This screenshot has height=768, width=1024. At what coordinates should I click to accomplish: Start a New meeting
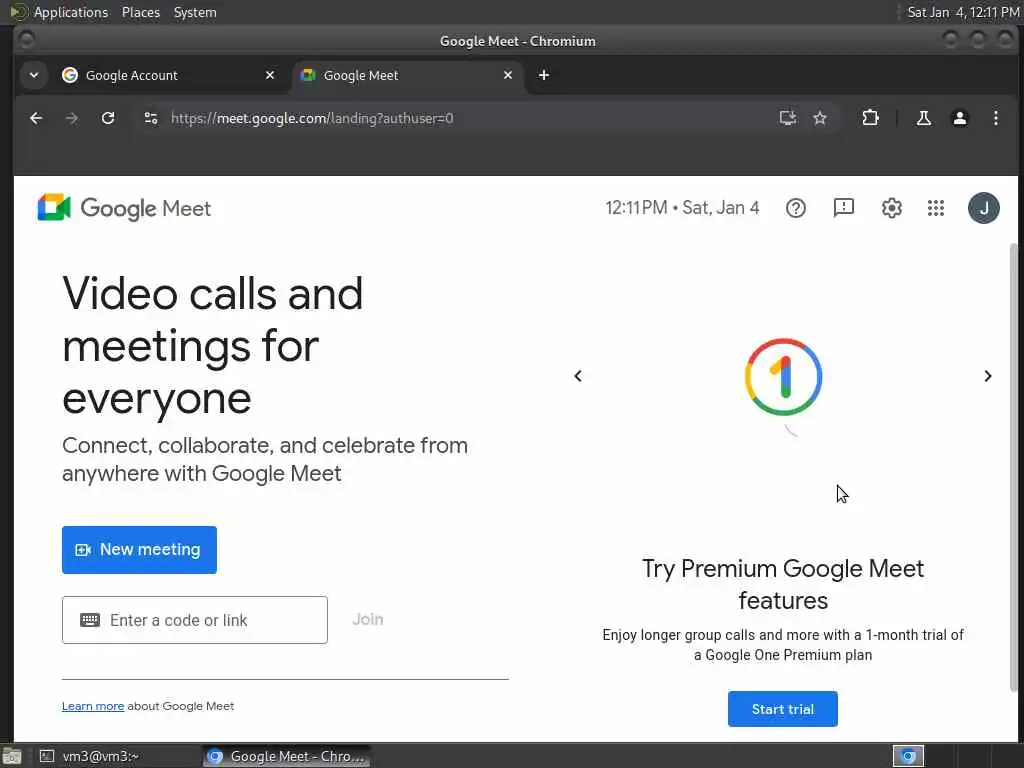pos(139,550)
